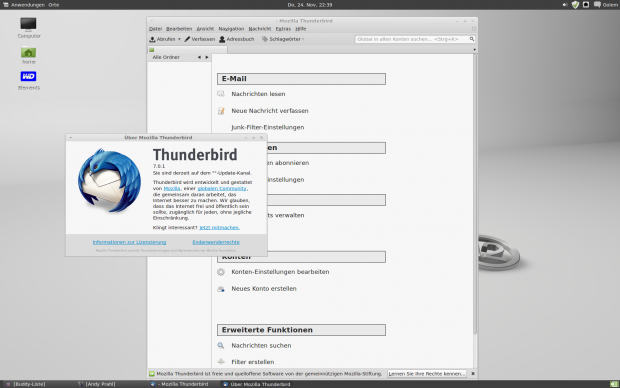Click the Golem user name in top panel
This screenshot has width=620, height=388.
(610, 5)
